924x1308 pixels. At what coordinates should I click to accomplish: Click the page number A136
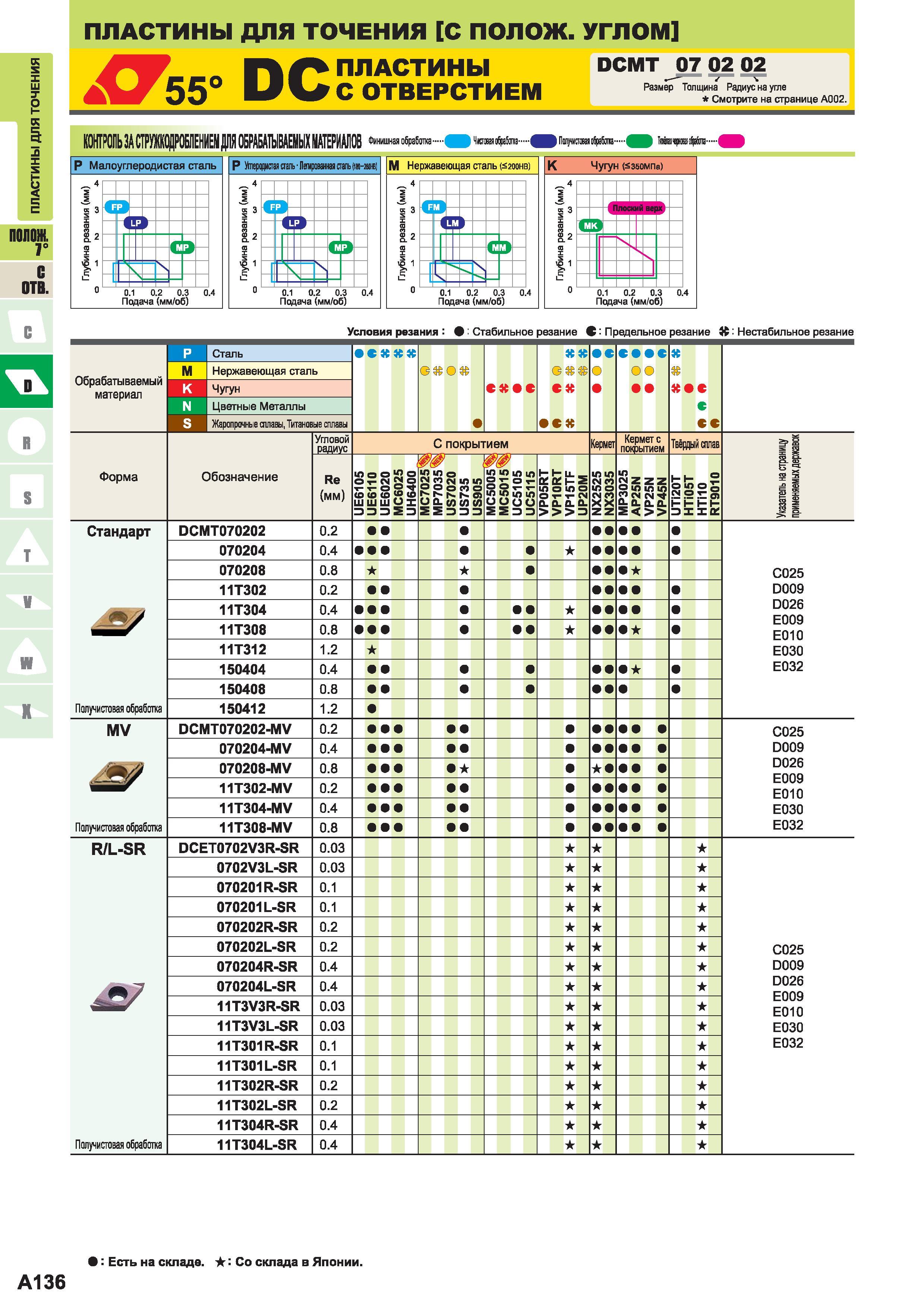[41, 1282]
